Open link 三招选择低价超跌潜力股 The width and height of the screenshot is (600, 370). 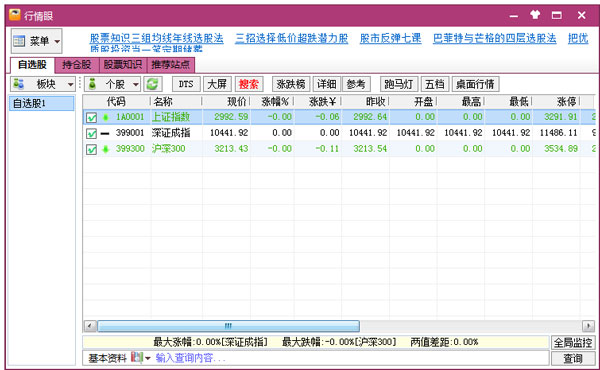tap(292, 38)
